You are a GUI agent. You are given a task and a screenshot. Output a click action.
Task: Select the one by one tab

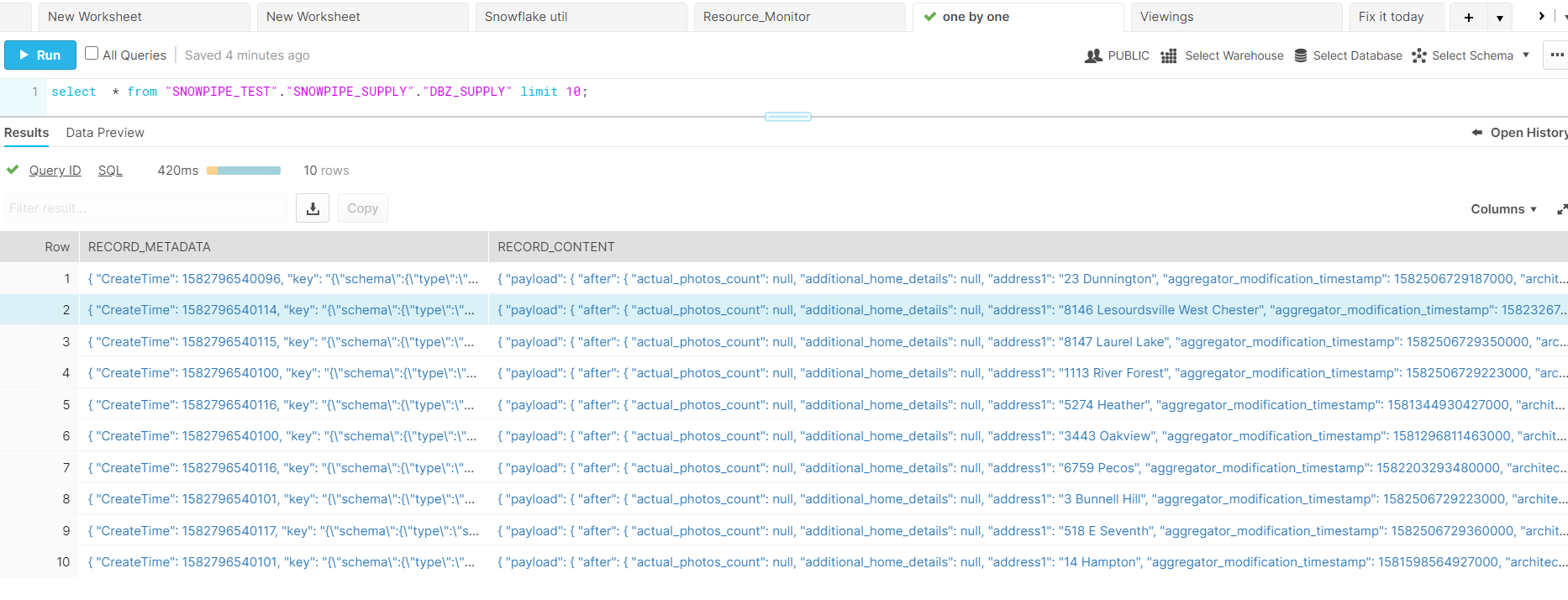point(1018,17)
